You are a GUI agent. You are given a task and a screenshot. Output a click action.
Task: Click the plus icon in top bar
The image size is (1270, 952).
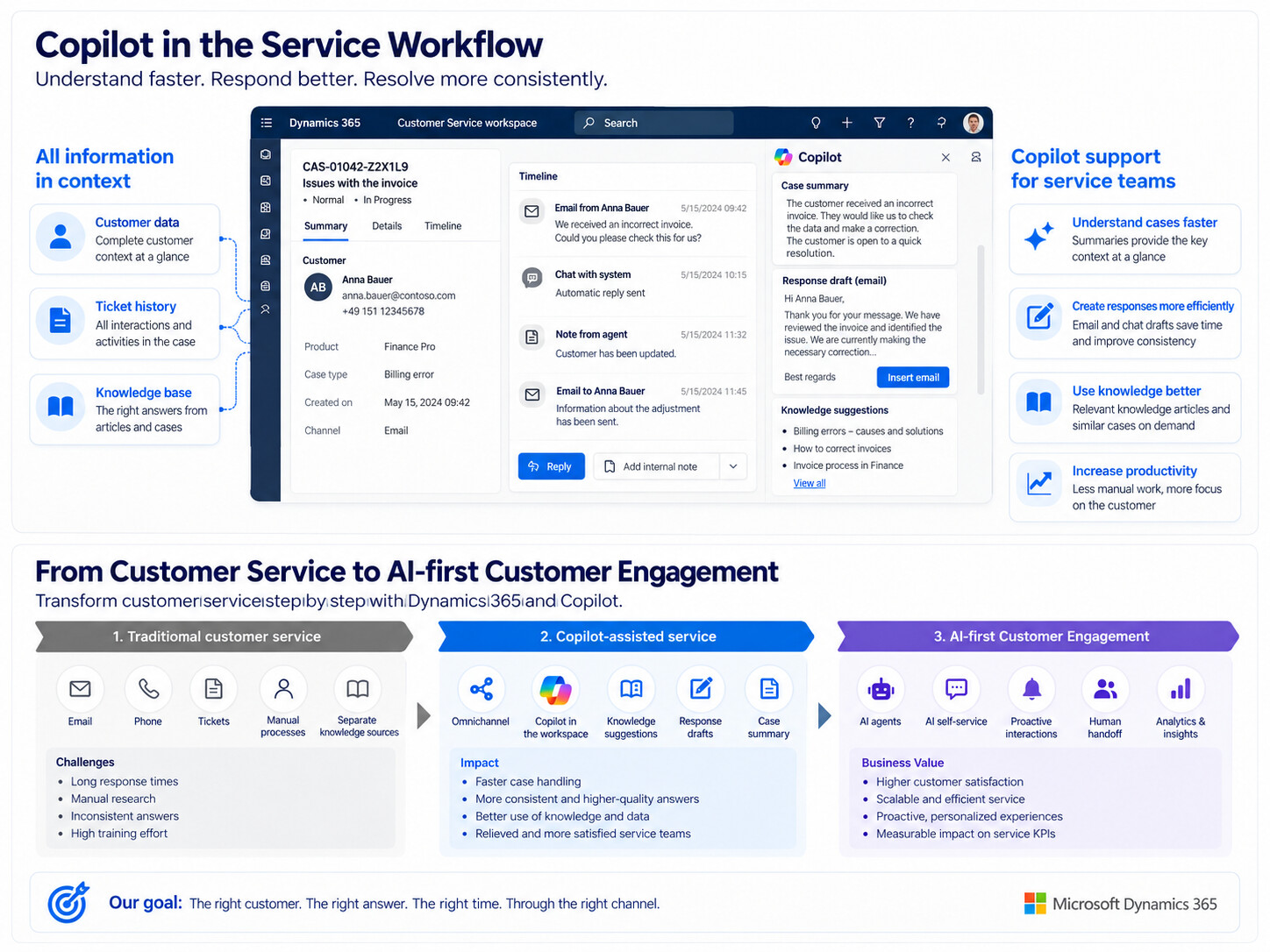click(x=847, y=123)
